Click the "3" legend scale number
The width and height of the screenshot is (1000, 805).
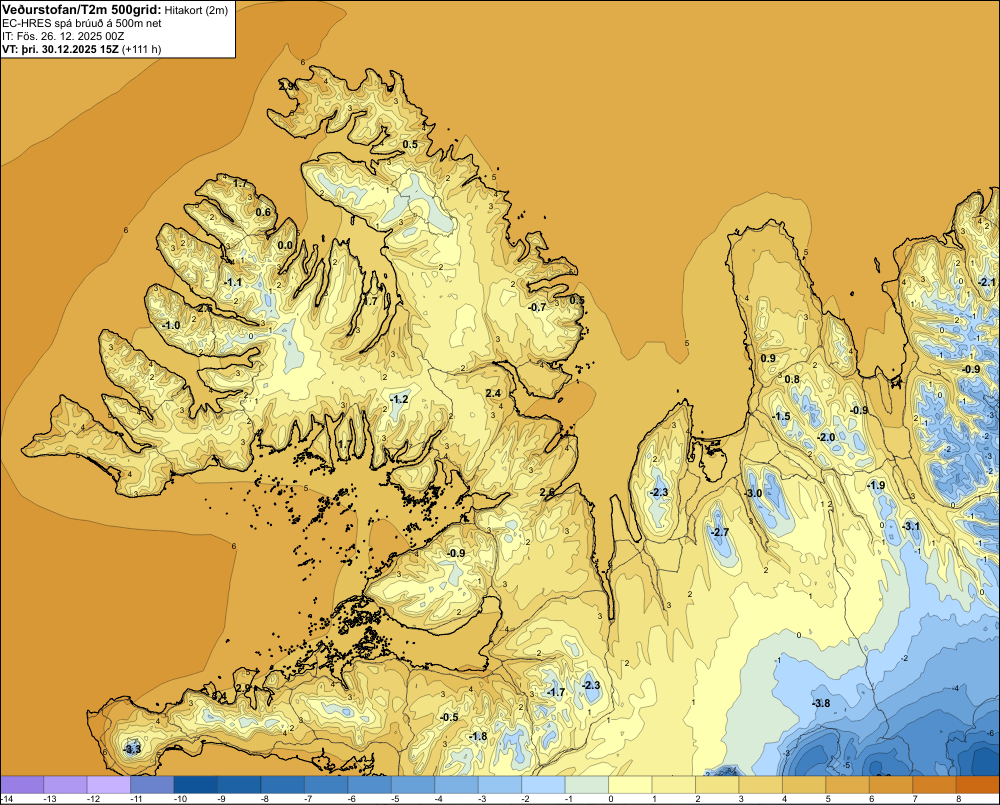point(742,799)
